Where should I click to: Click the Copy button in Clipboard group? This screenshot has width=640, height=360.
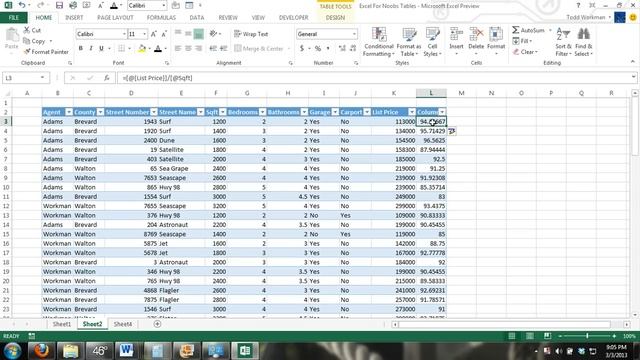pos(34,41)
